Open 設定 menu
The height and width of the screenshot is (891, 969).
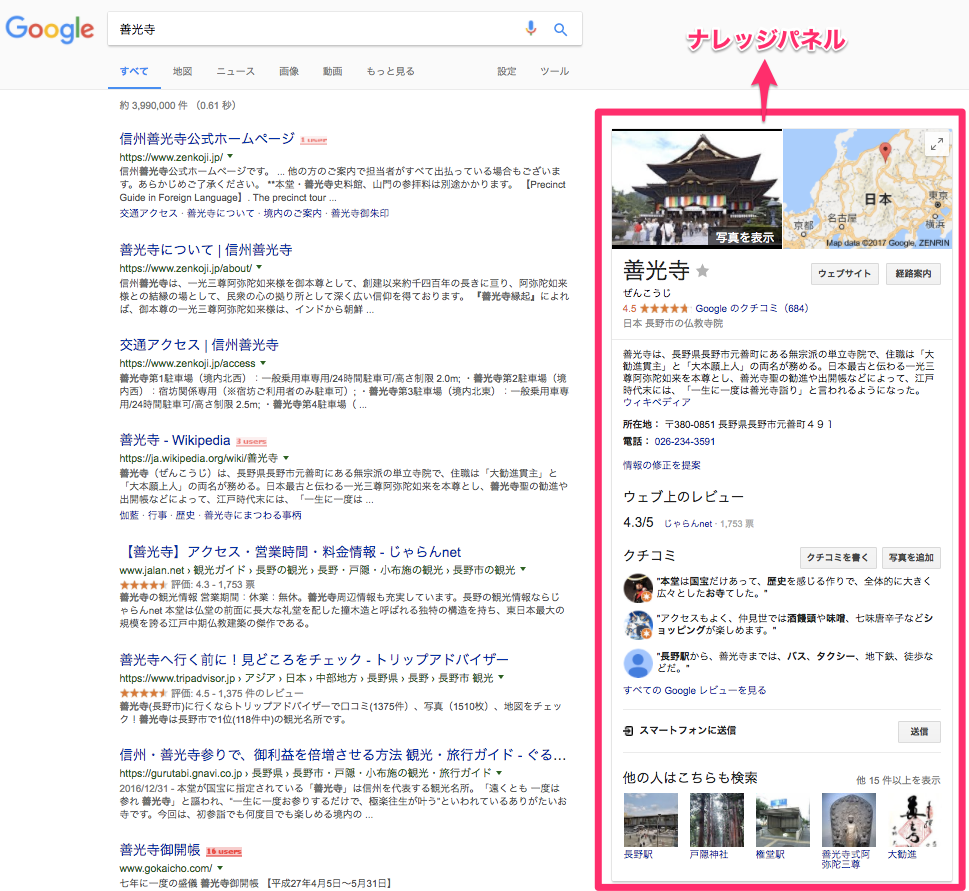pyautogui.click(x=507, y=72)
